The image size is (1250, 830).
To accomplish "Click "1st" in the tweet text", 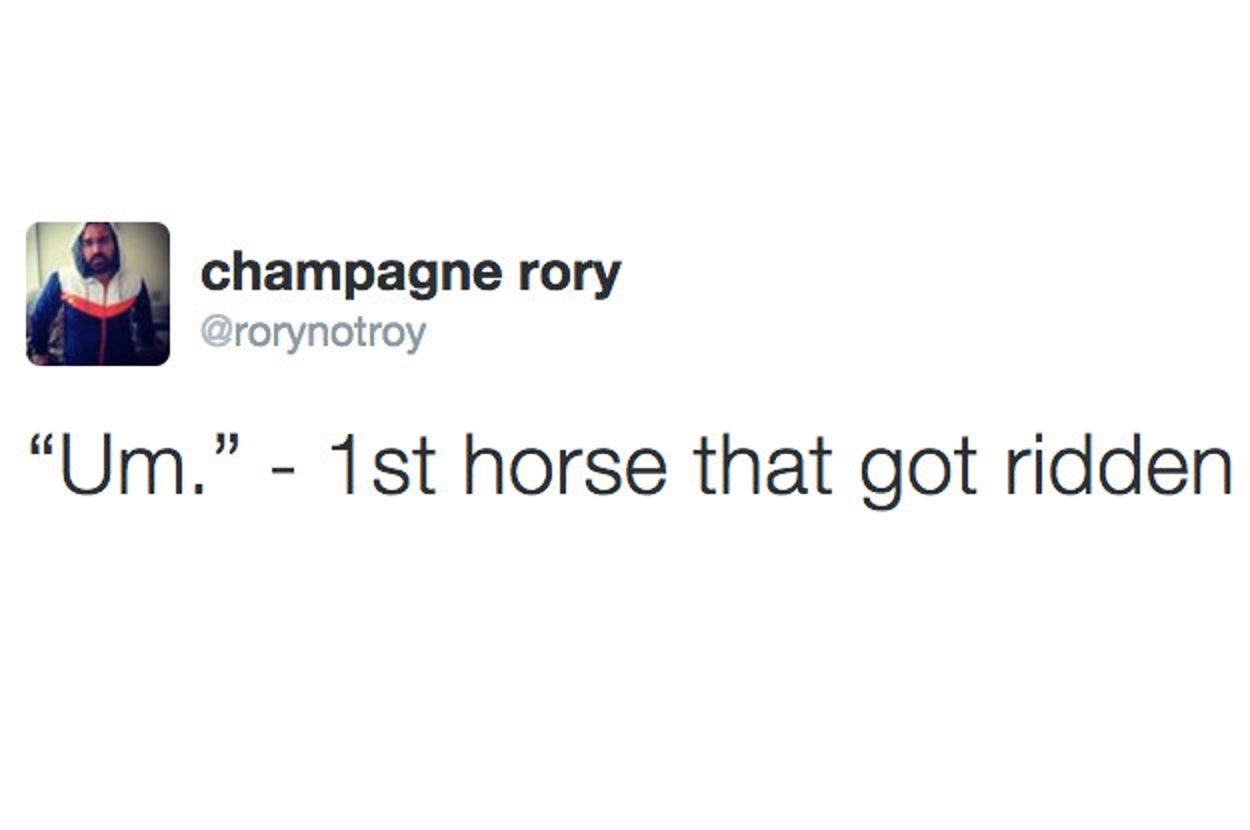I will (x=380, y=467).
